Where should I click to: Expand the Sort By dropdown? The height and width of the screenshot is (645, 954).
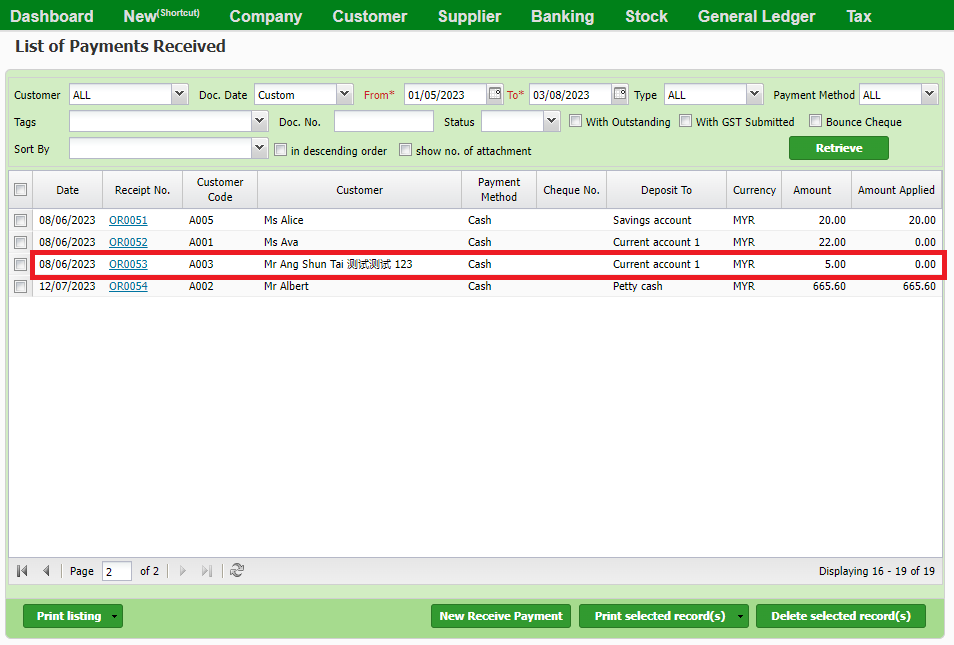pyautogui.click(x=259, y=148)
